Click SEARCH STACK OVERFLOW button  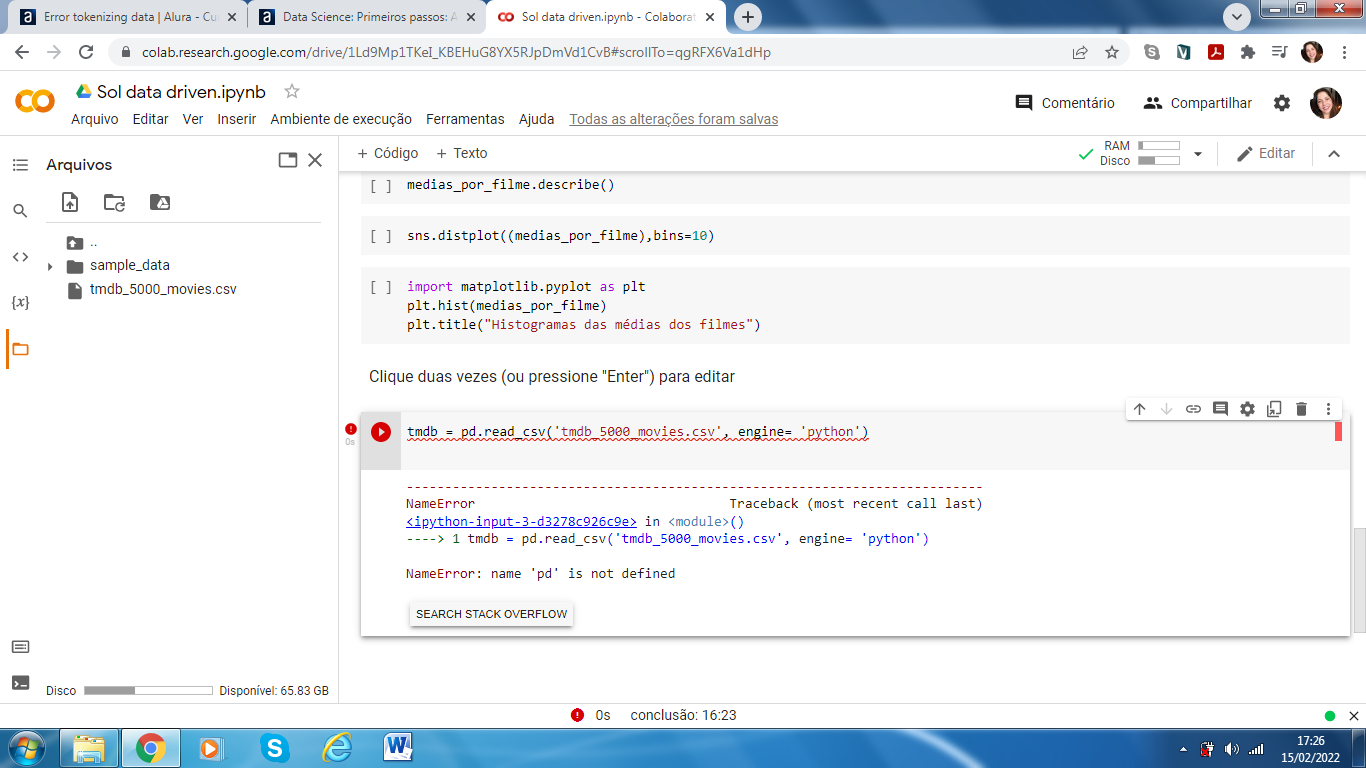tap(491, 614)
